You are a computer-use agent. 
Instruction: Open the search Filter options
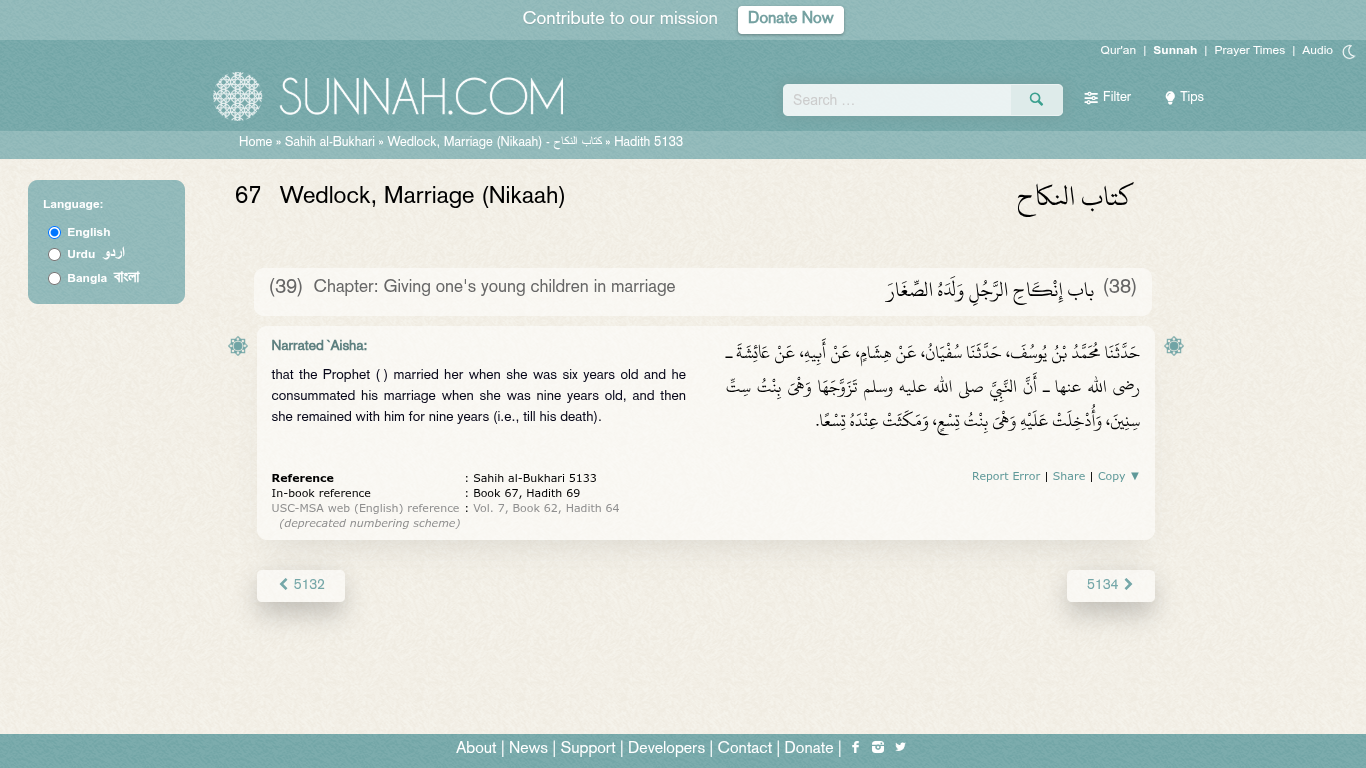click(x=1107, y=98)
